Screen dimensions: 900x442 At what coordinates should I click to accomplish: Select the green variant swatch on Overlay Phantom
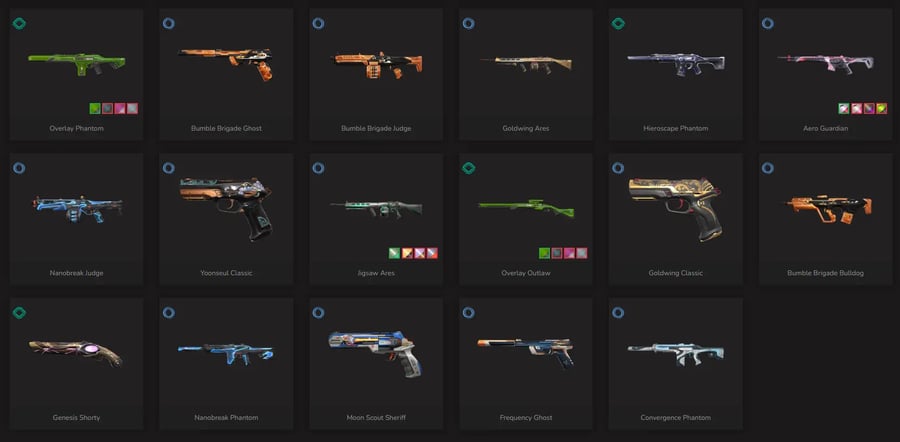(95, 108)
